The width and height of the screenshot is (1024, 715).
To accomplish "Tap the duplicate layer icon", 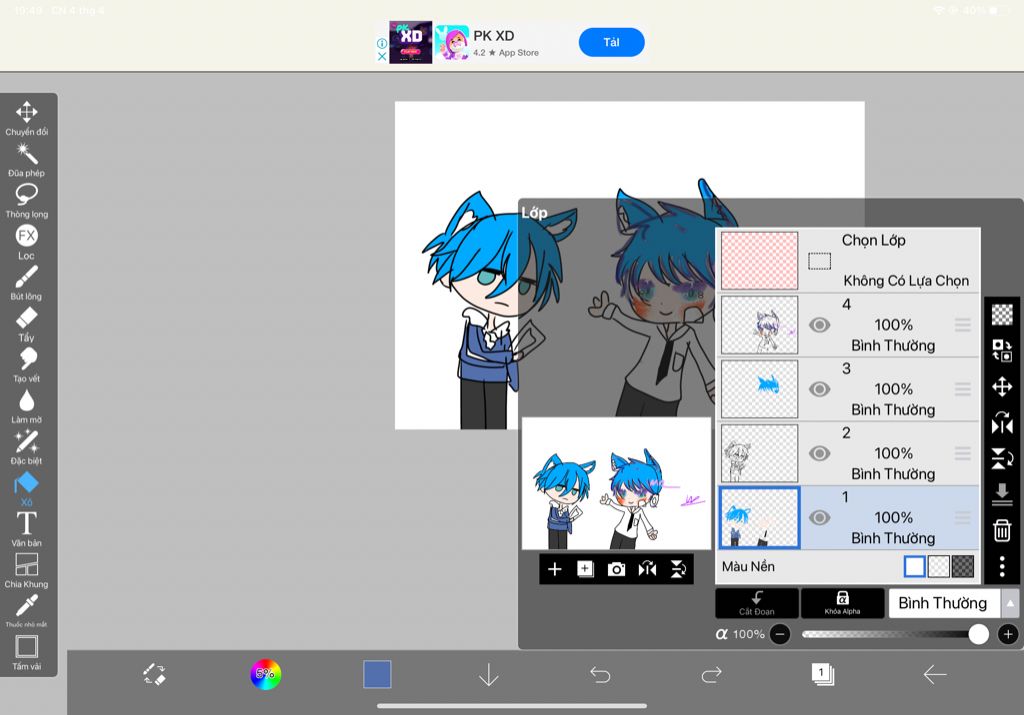I will click(x=585, y=569).
